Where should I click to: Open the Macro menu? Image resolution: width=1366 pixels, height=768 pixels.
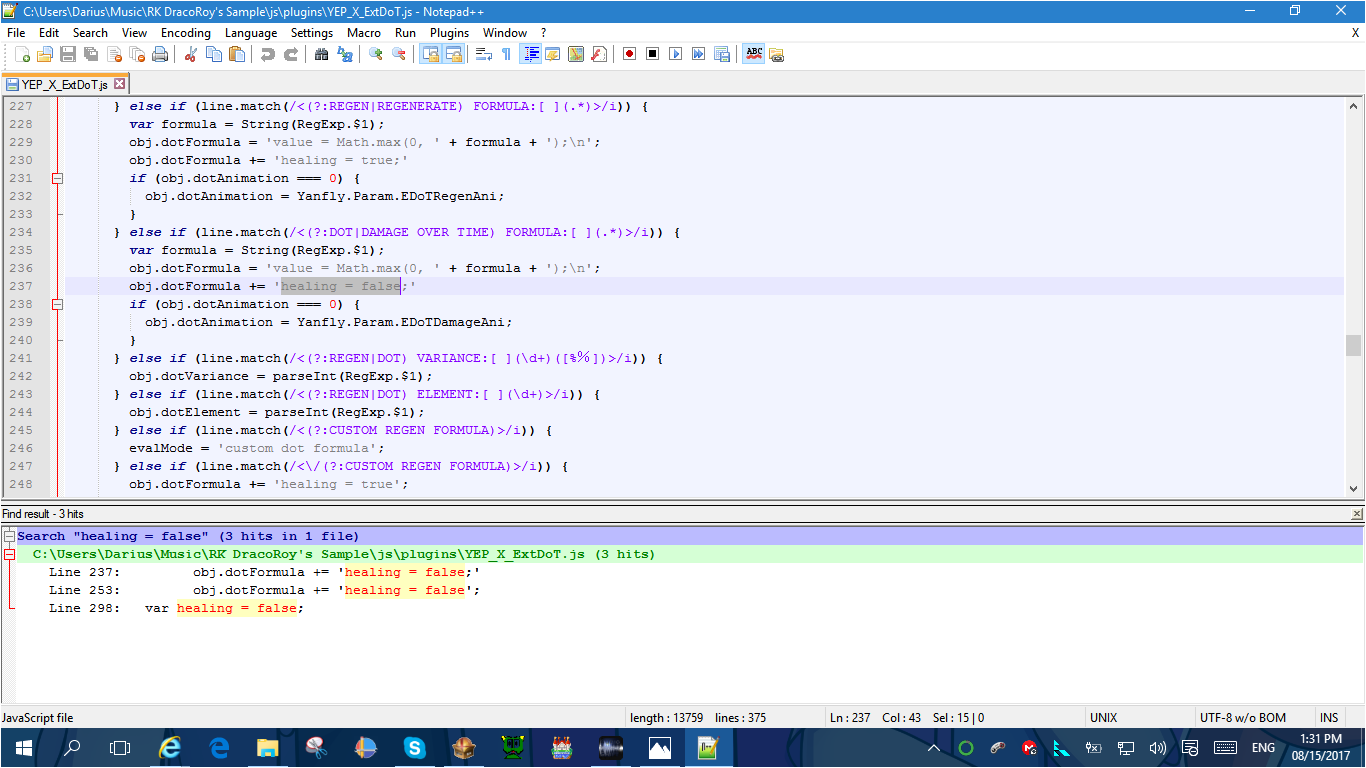point(364,32)
